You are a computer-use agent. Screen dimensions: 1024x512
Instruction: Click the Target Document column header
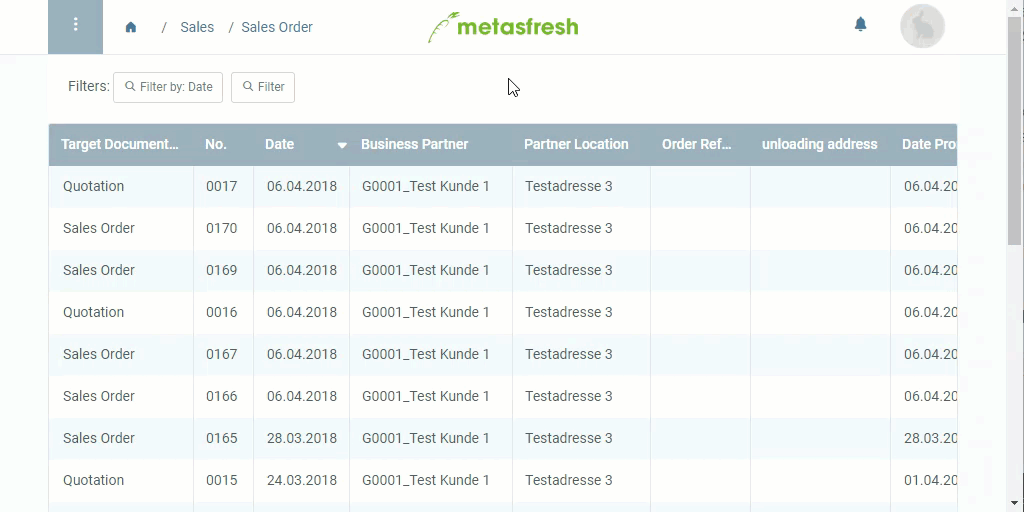point(120,144)
